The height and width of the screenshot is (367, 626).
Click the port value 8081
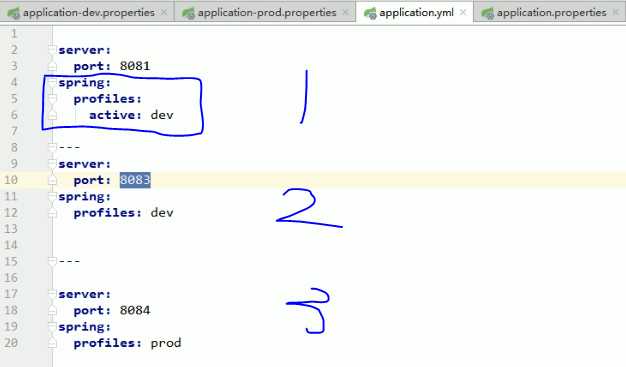coord(135,66)
